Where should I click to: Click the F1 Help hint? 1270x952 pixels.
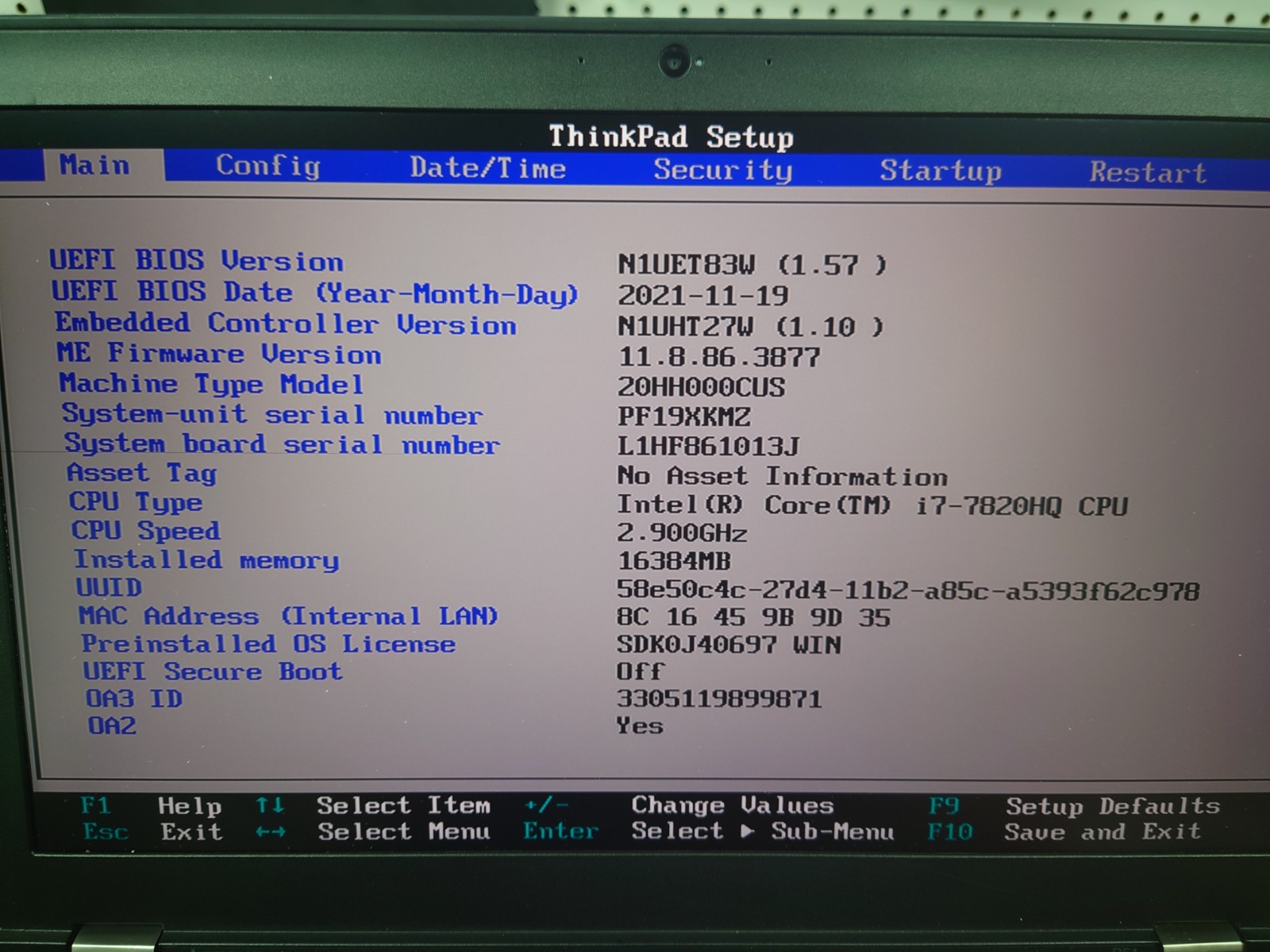tap(151, 806)
